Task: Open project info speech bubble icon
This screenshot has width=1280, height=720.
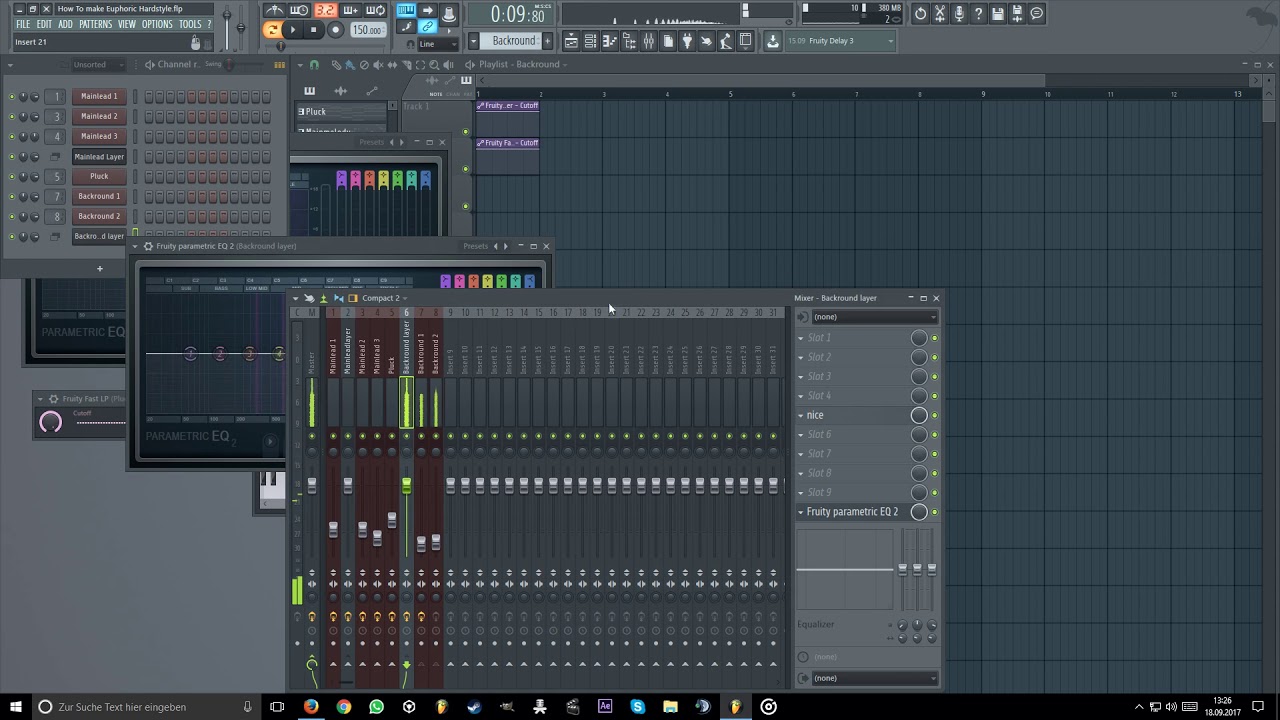Action: 1037,13
